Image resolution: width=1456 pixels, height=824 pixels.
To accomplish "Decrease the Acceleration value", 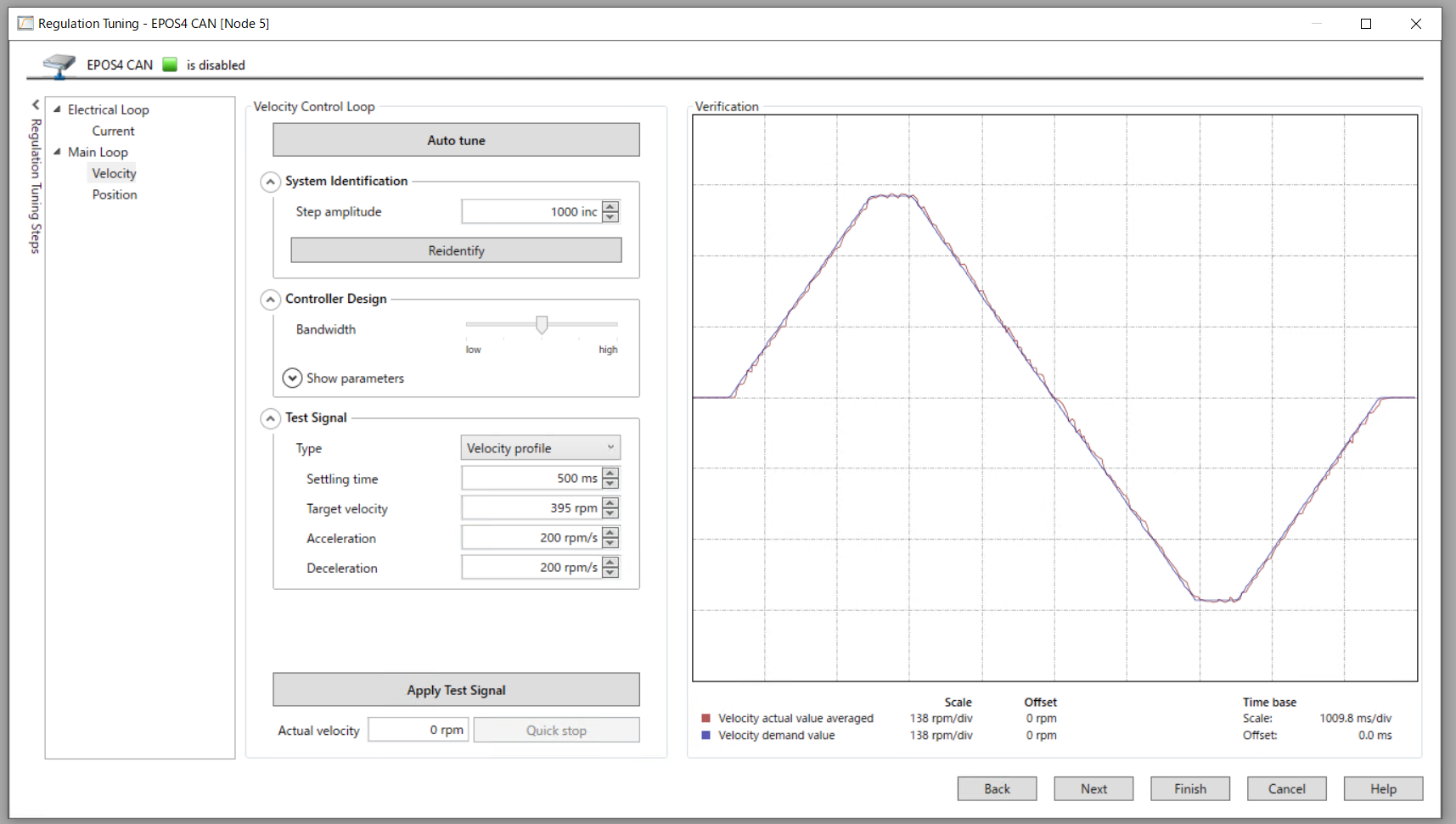I will pos(610,543).
